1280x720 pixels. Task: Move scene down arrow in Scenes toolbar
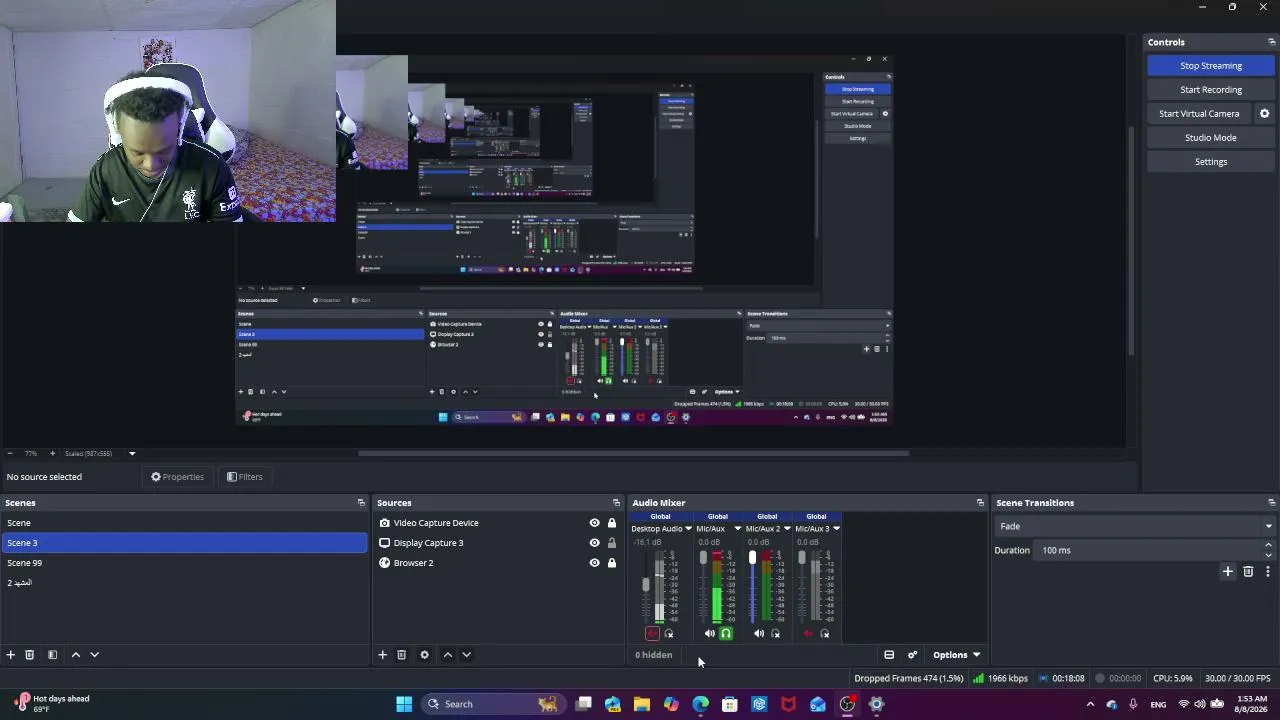tap(94, 655)
